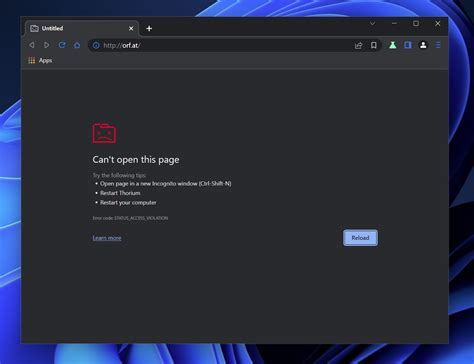Viewport: 474px width, 364px height.
Task: Go back with the back arrow icon
Action: point(32,45)
